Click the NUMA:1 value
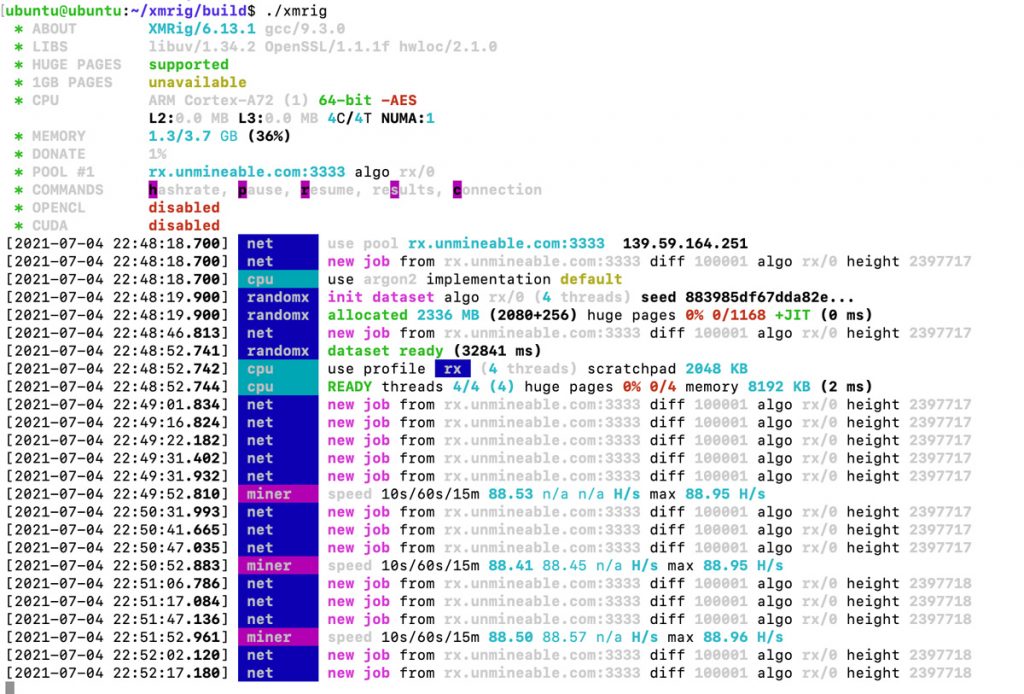1024x694 pixels. (408, 118)
